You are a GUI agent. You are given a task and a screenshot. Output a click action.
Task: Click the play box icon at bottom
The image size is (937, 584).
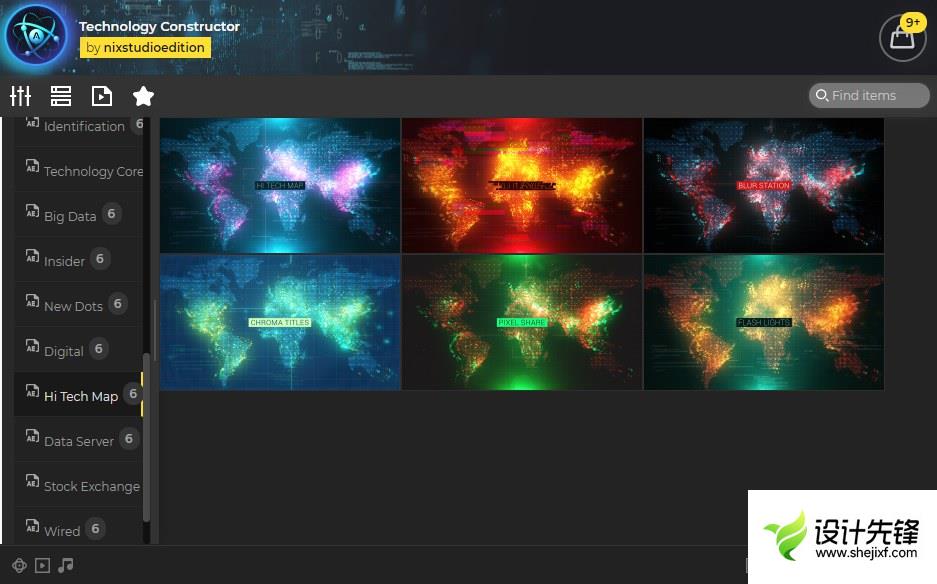point(42,565)
